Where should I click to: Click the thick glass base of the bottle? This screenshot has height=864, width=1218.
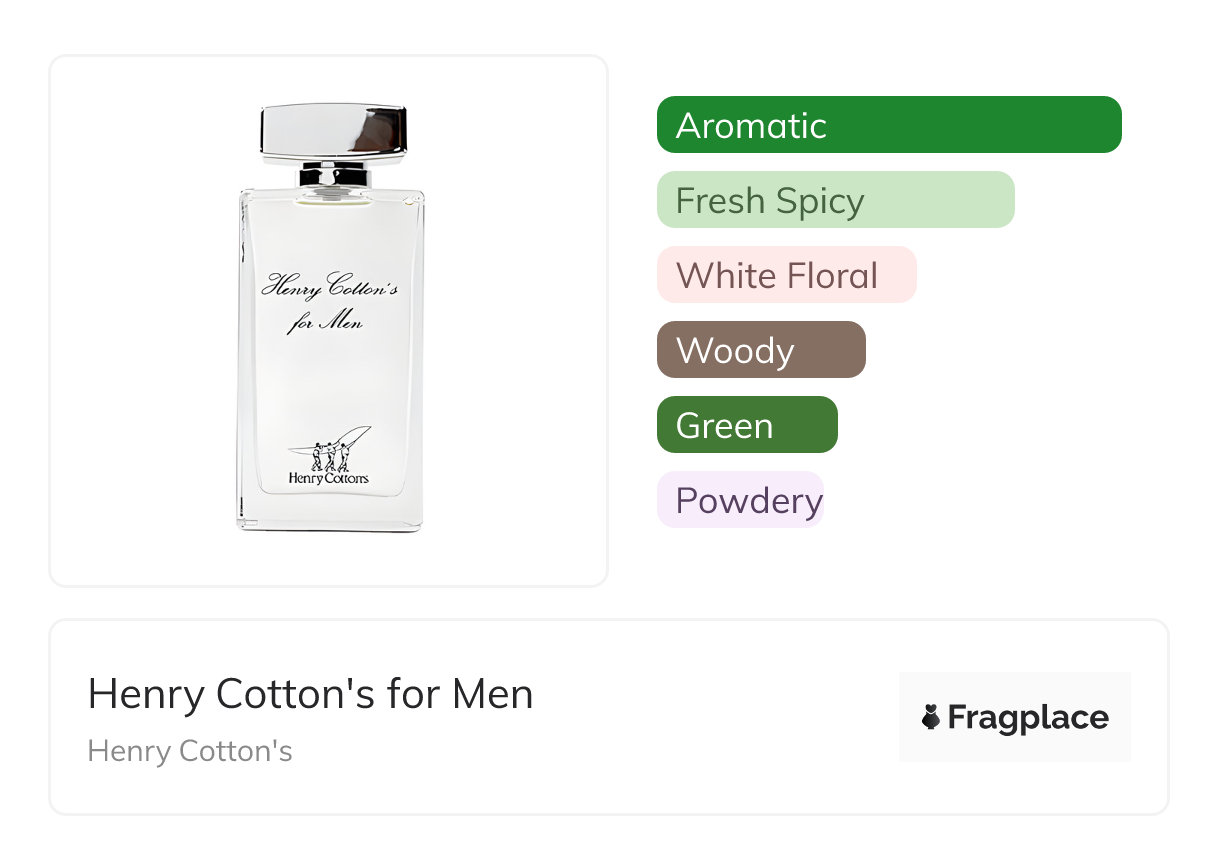point(331,512)
